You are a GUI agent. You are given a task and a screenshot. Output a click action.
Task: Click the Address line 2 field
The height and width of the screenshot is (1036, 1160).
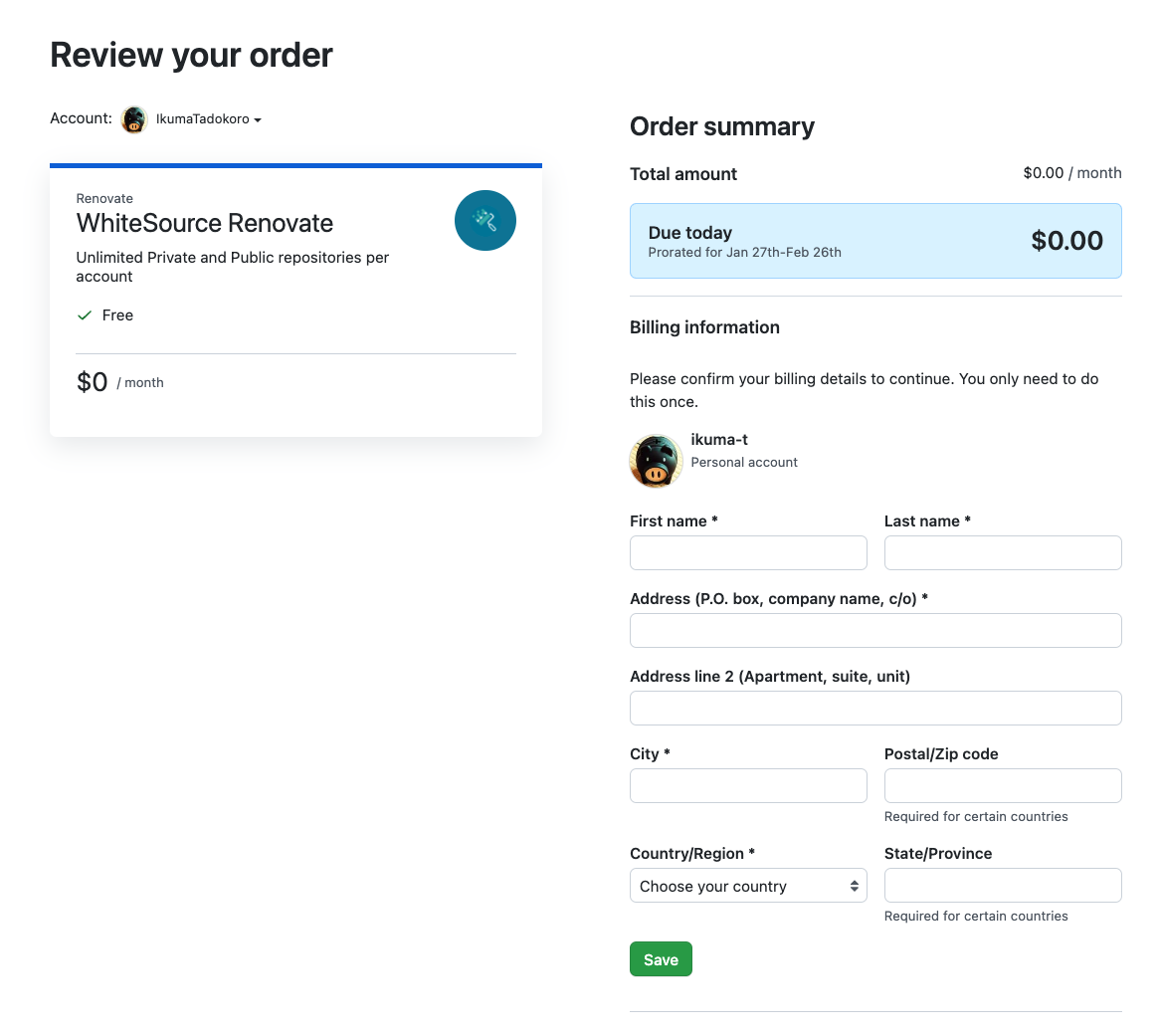click(x=875, y=708)
